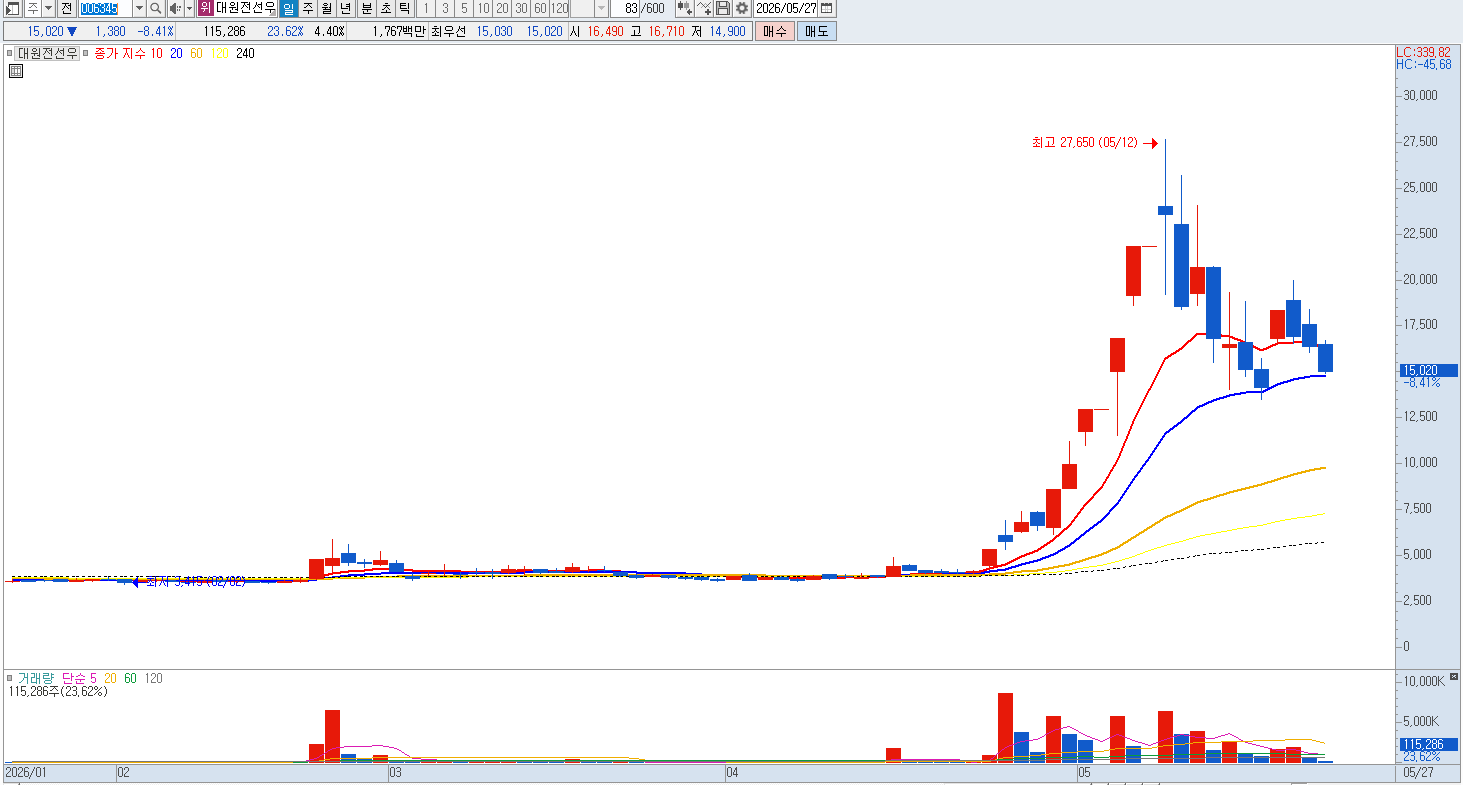Viewport: 1463px width, 785px height.
Task: Click the 매도 sell button
Action: (816, 31)
